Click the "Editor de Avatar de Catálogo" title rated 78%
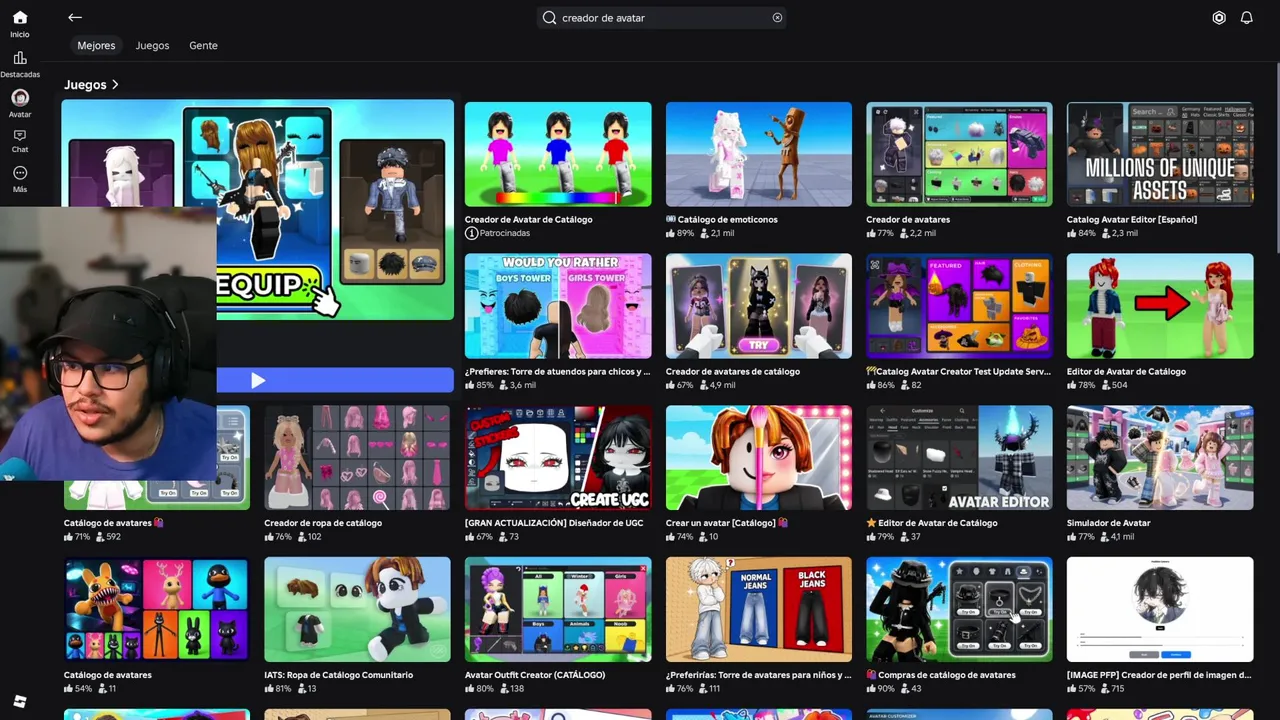 click(x=1126, y=372)
